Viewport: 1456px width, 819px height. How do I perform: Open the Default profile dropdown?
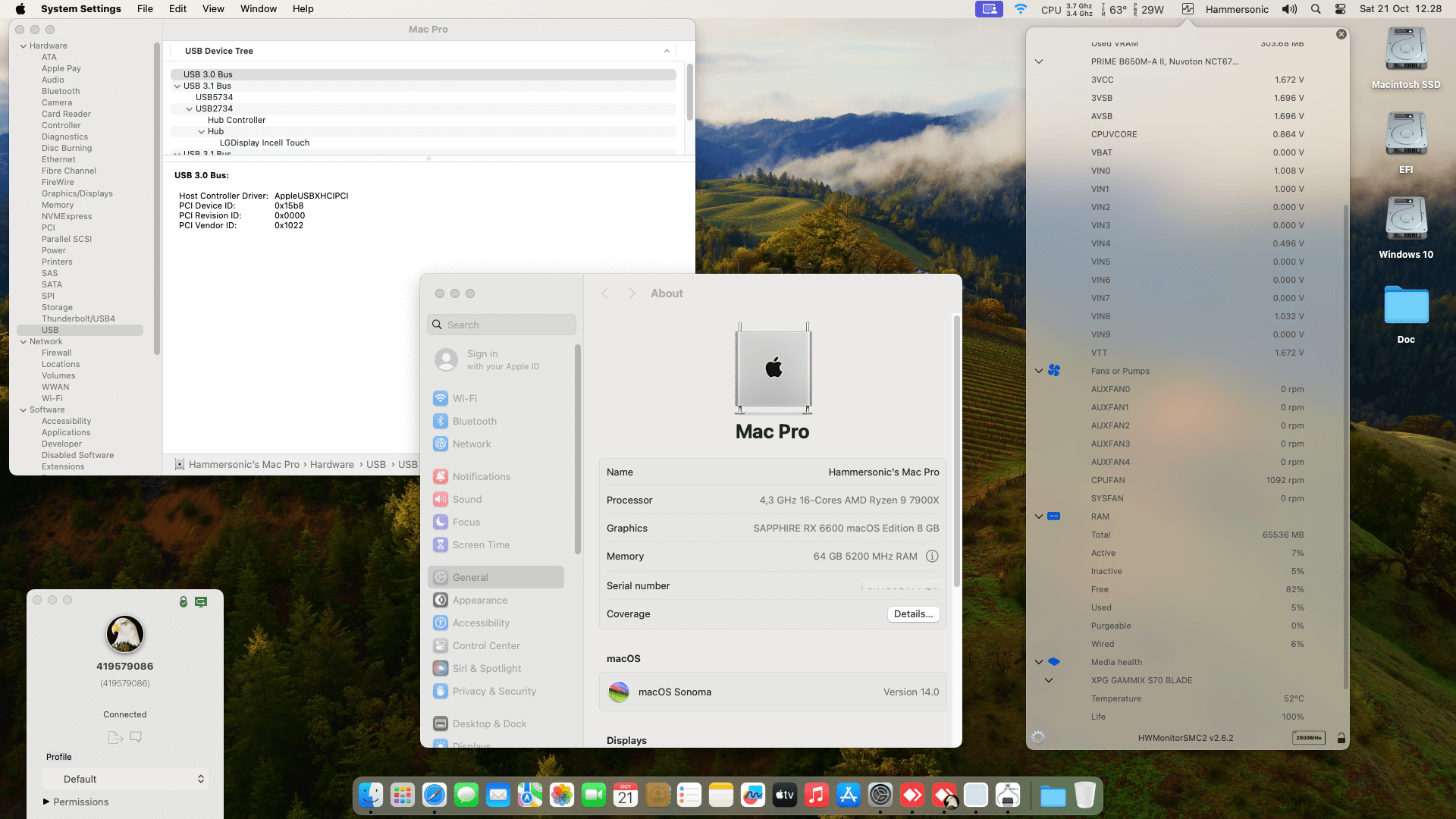pyautogui.click(x=125, y=779)
